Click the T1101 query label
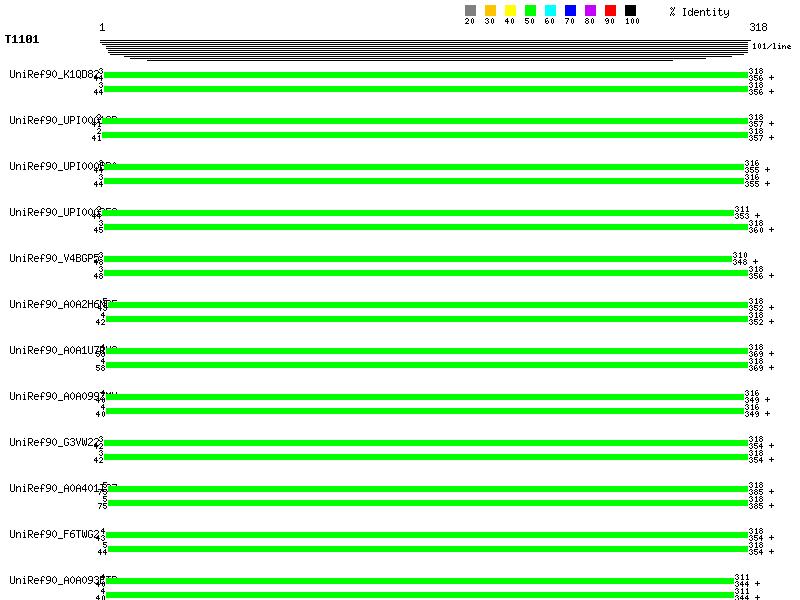Image resolution: width=800 pixels, height=600 pixels. click(22, 41)
